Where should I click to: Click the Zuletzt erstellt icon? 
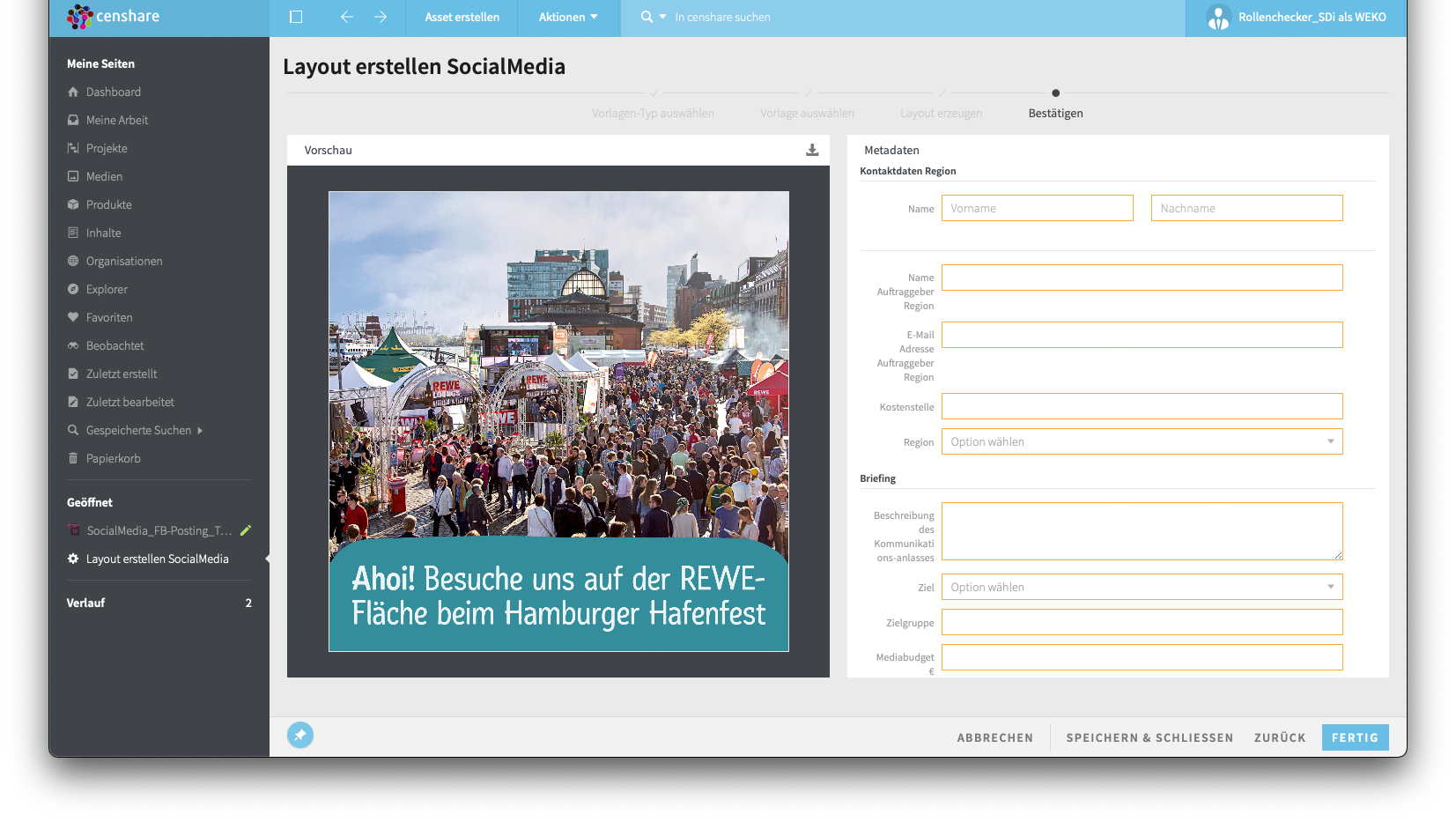(x=73, y=374)
